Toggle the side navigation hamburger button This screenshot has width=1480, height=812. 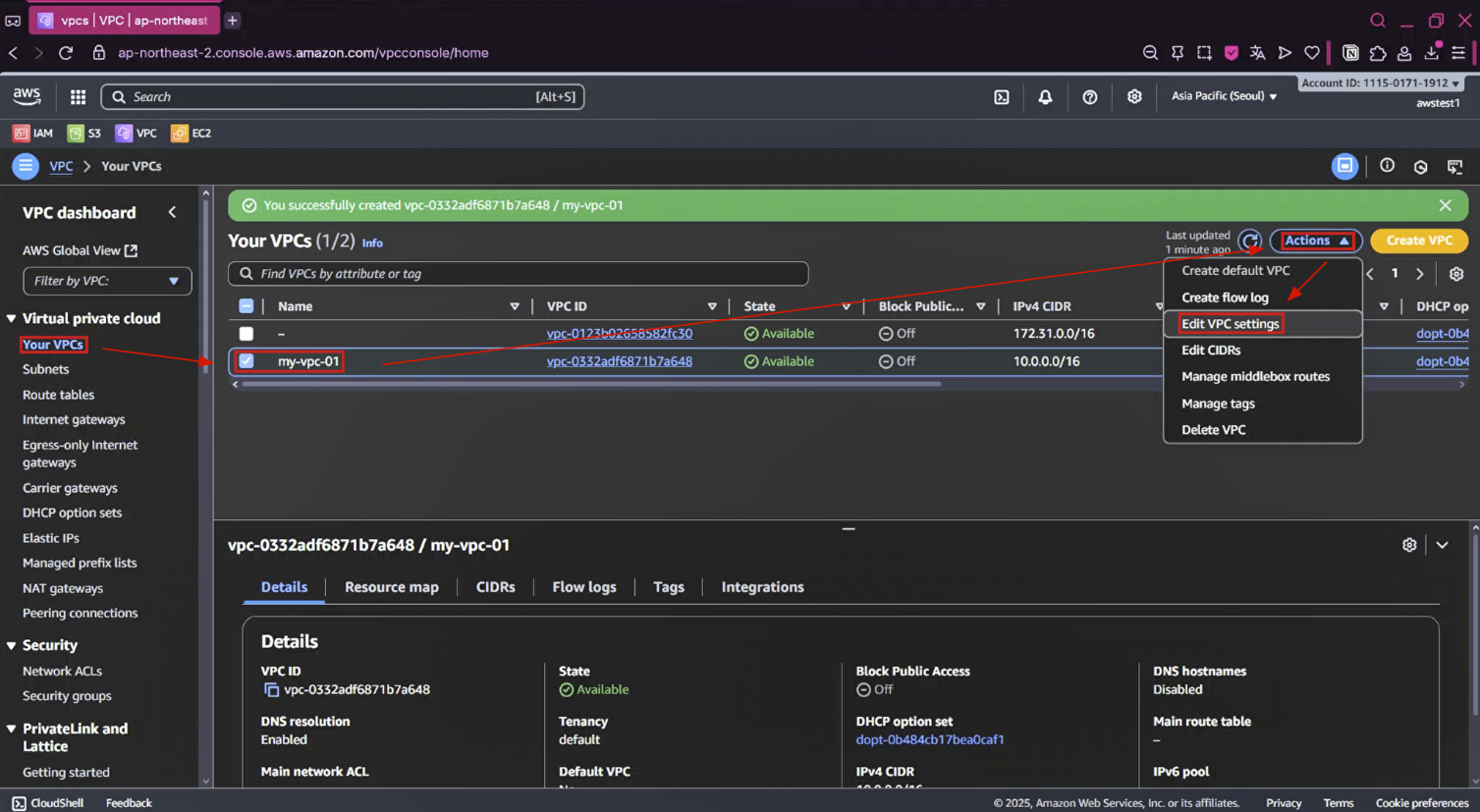click(26, 166)
